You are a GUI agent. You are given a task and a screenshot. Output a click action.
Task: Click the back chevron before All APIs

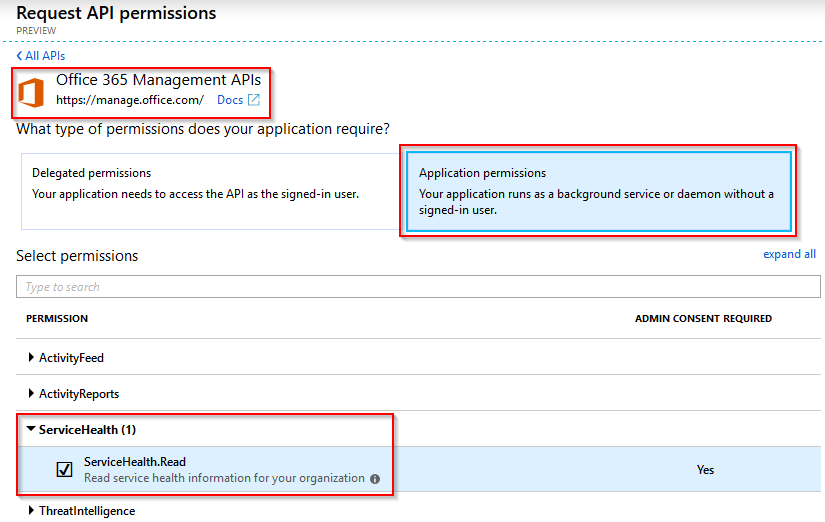tap(19, 56)
